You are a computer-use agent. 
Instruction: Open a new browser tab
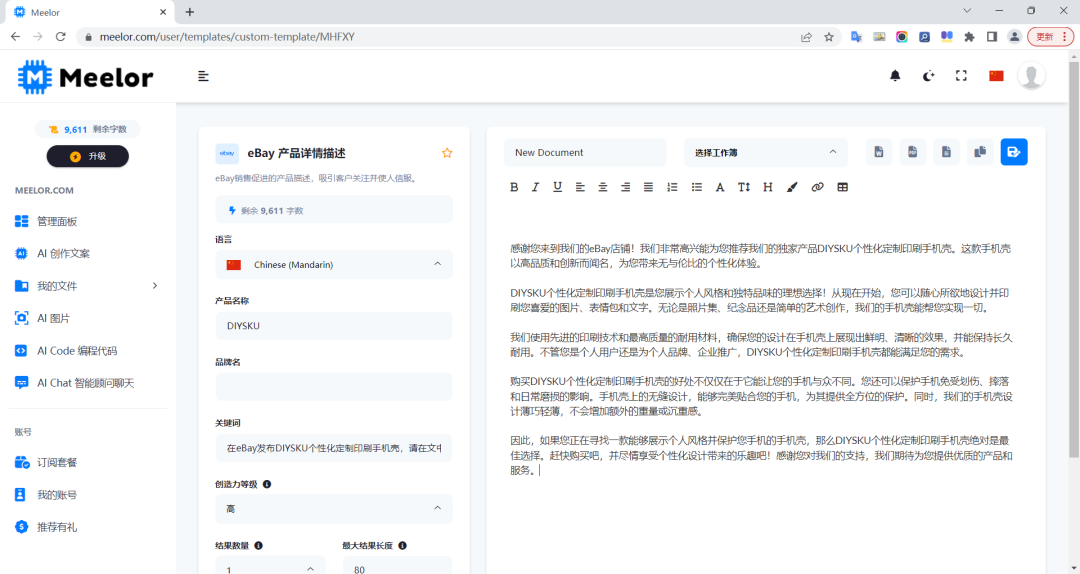(x=190, y=12)
